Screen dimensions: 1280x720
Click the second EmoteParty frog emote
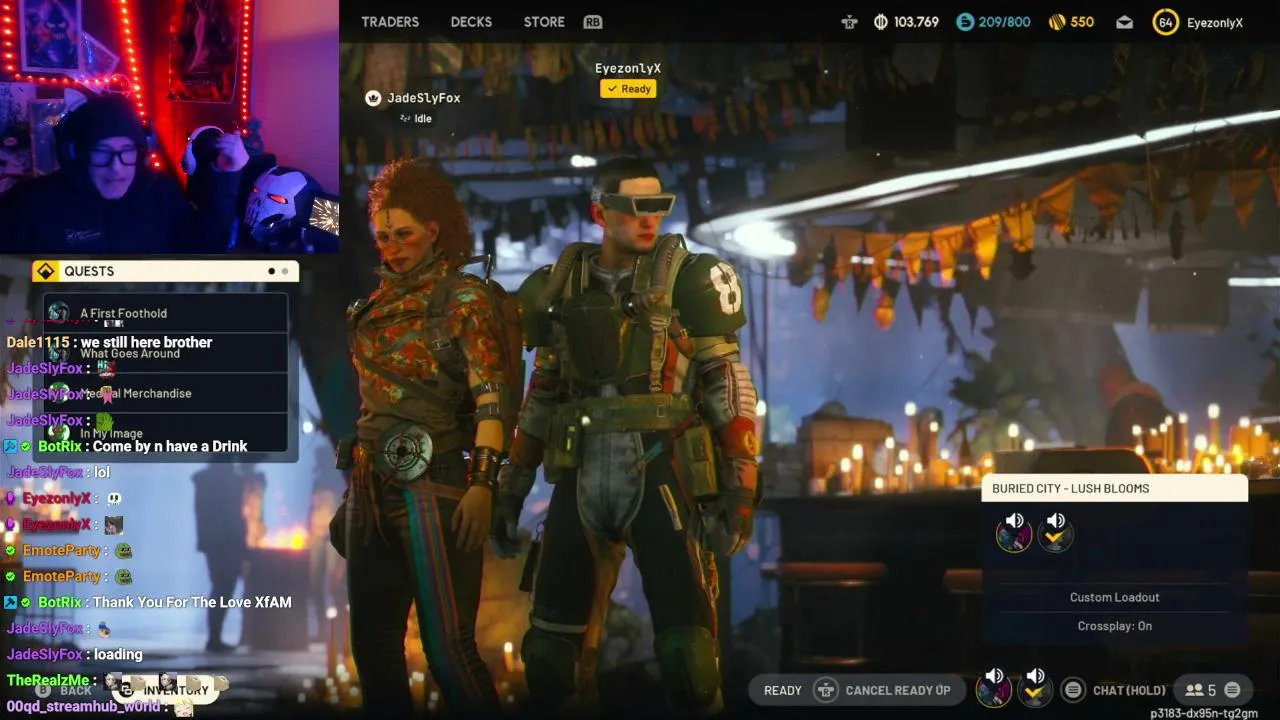pyautogui.click(x=123, y=576)
